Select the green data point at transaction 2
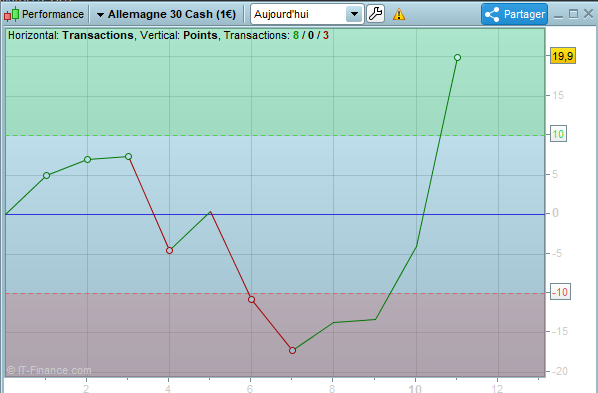This screenshot has height=393, width=598. click(87, 159)
